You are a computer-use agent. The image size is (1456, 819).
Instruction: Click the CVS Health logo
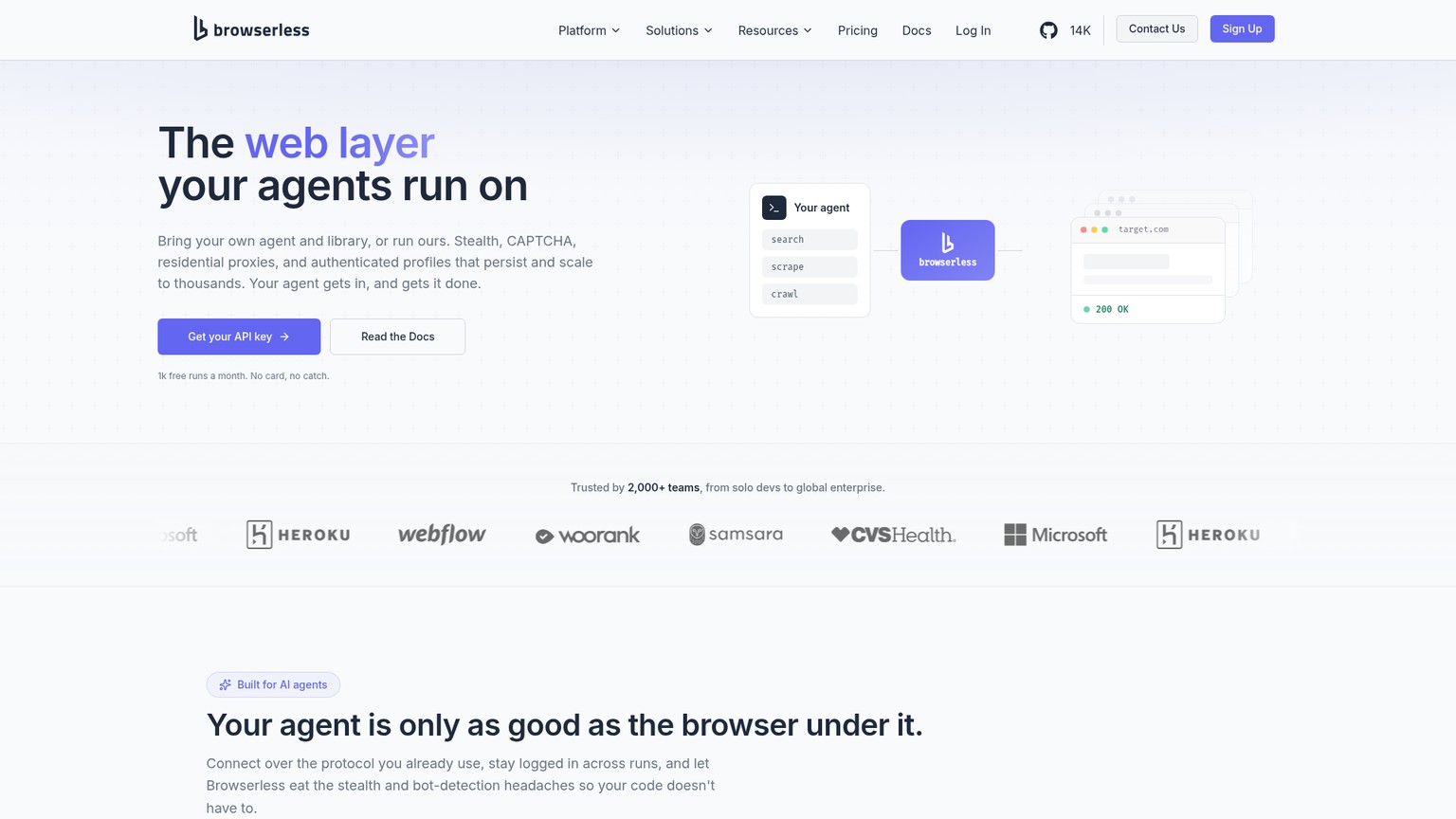(x=894, y=535)
